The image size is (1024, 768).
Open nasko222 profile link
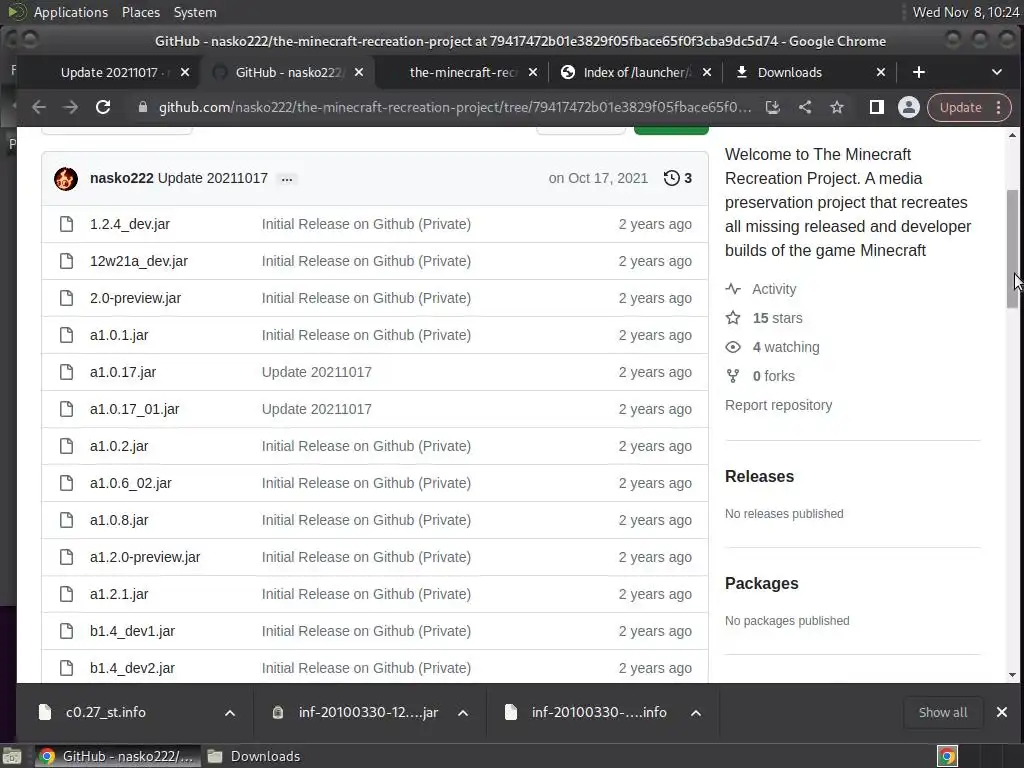pos(121,178)
